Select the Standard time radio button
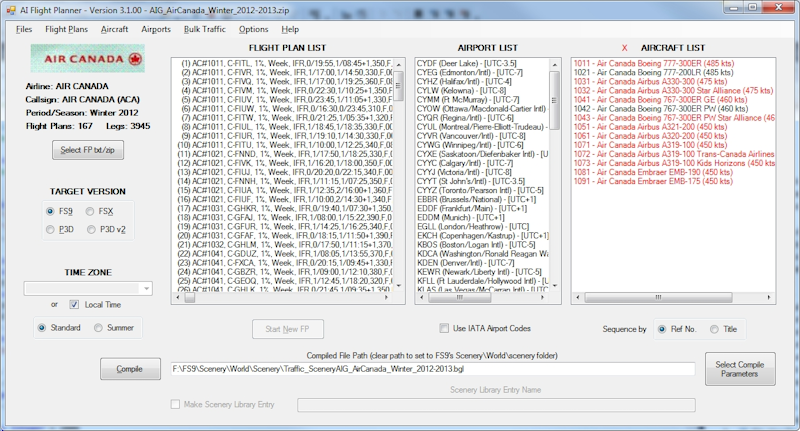The width and height of the screenshot is (800, 431). [42, 328]
